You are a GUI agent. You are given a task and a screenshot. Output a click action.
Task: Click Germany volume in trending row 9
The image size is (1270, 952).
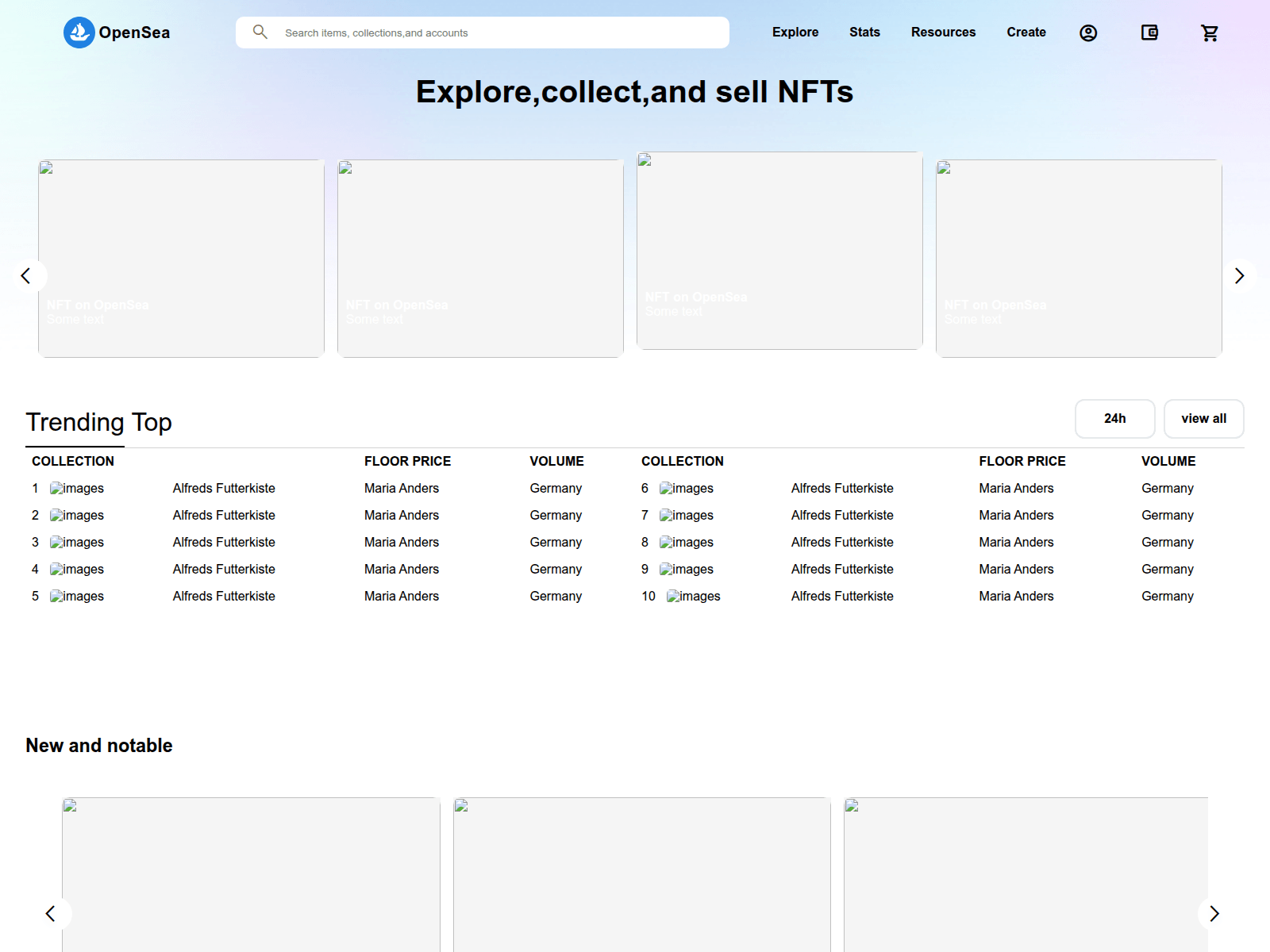(1168, 570)
